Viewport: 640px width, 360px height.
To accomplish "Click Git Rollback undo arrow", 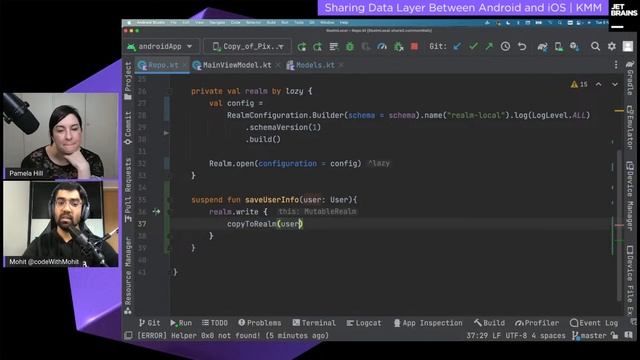I will (522, 47).
